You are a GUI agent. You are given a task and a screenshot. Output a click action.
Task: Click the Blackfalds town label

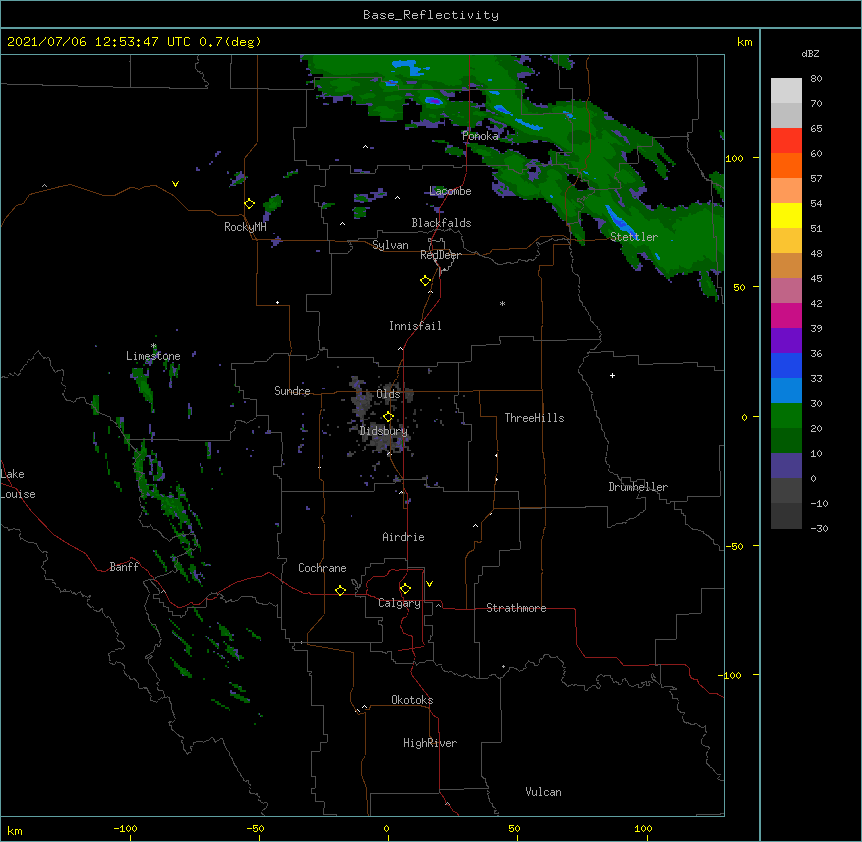click(x=441, y=223)
